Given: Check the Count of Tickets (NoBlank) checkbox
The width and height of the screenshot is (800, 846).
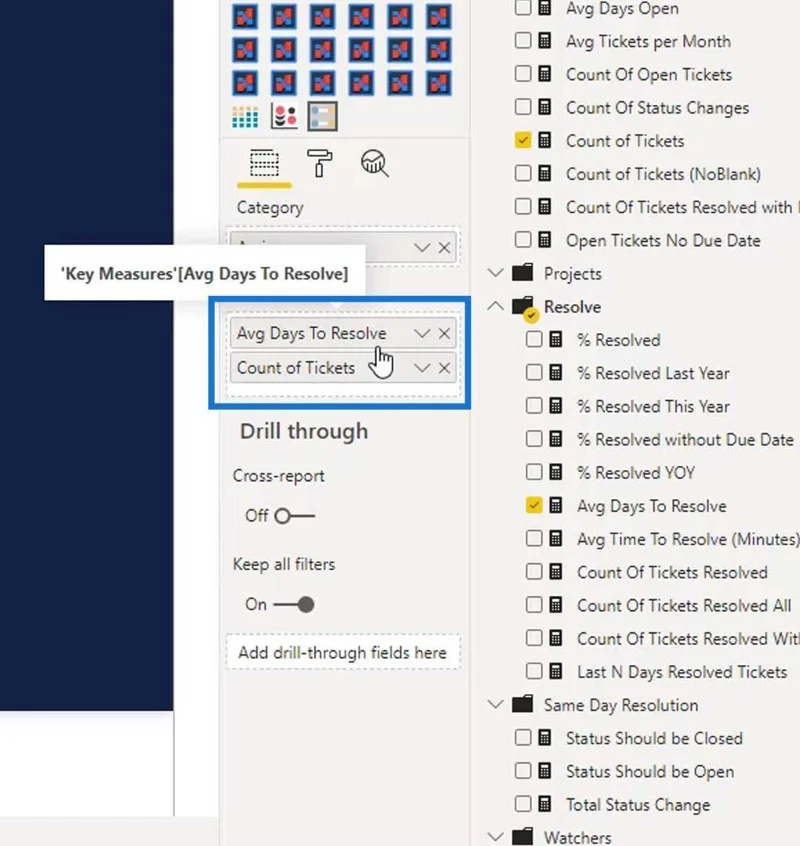Looking at the screenshot, I should [523, 173].
